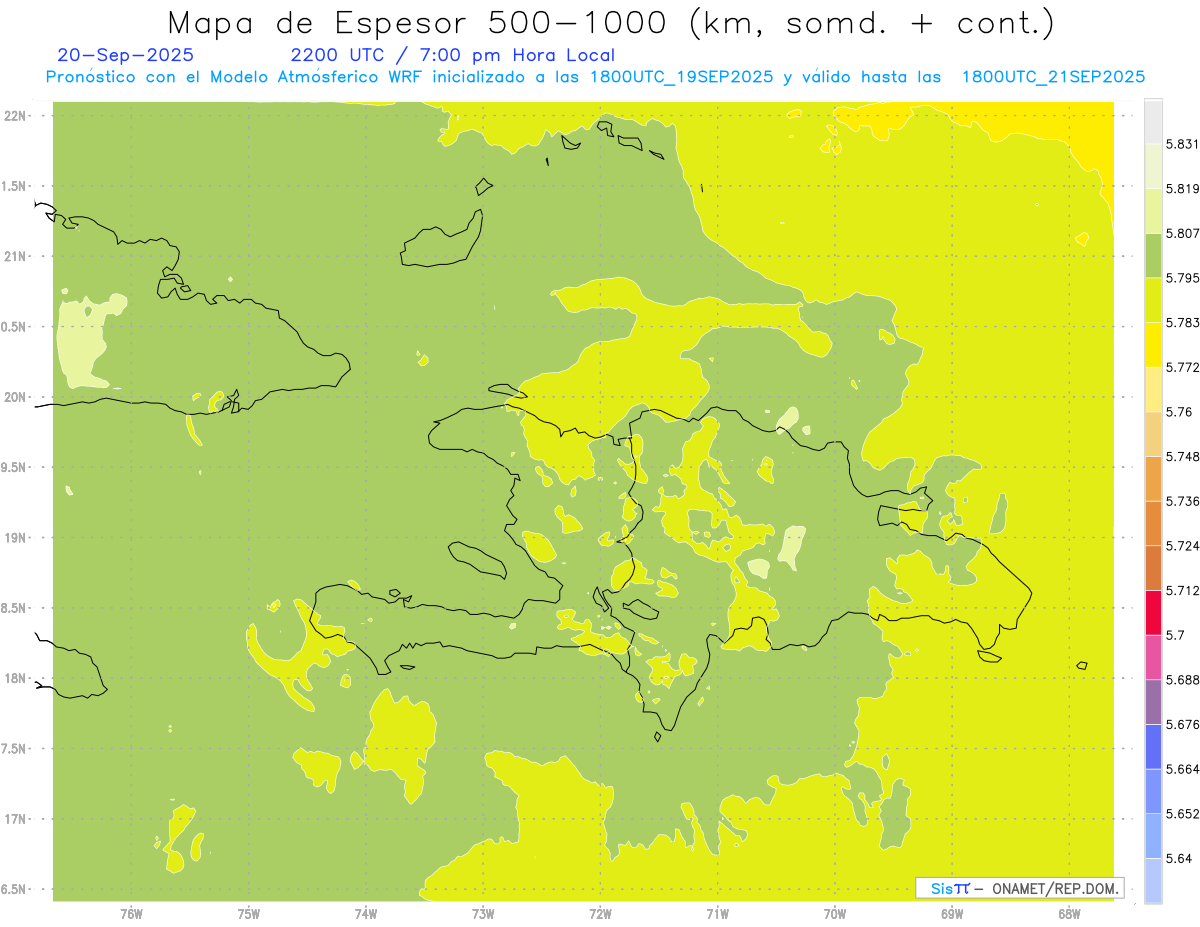This screenshot has width=1200, height=927.
Task: Click the "5.807" colorbar value
Action: pos(1182,233)
